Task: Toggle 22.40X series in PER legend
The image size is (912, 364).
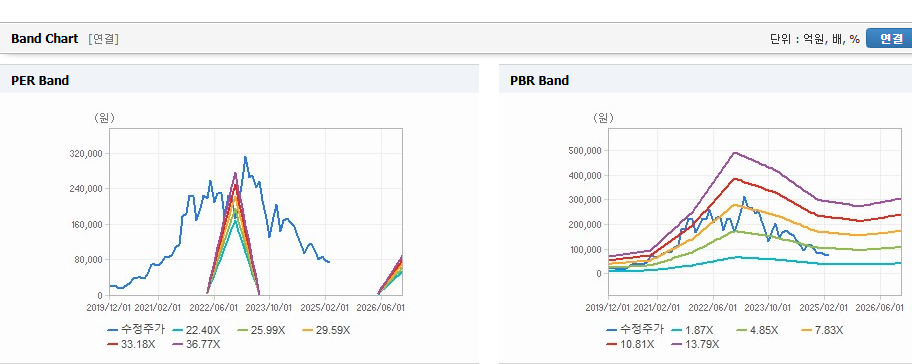Action: (x=197, y=330)
